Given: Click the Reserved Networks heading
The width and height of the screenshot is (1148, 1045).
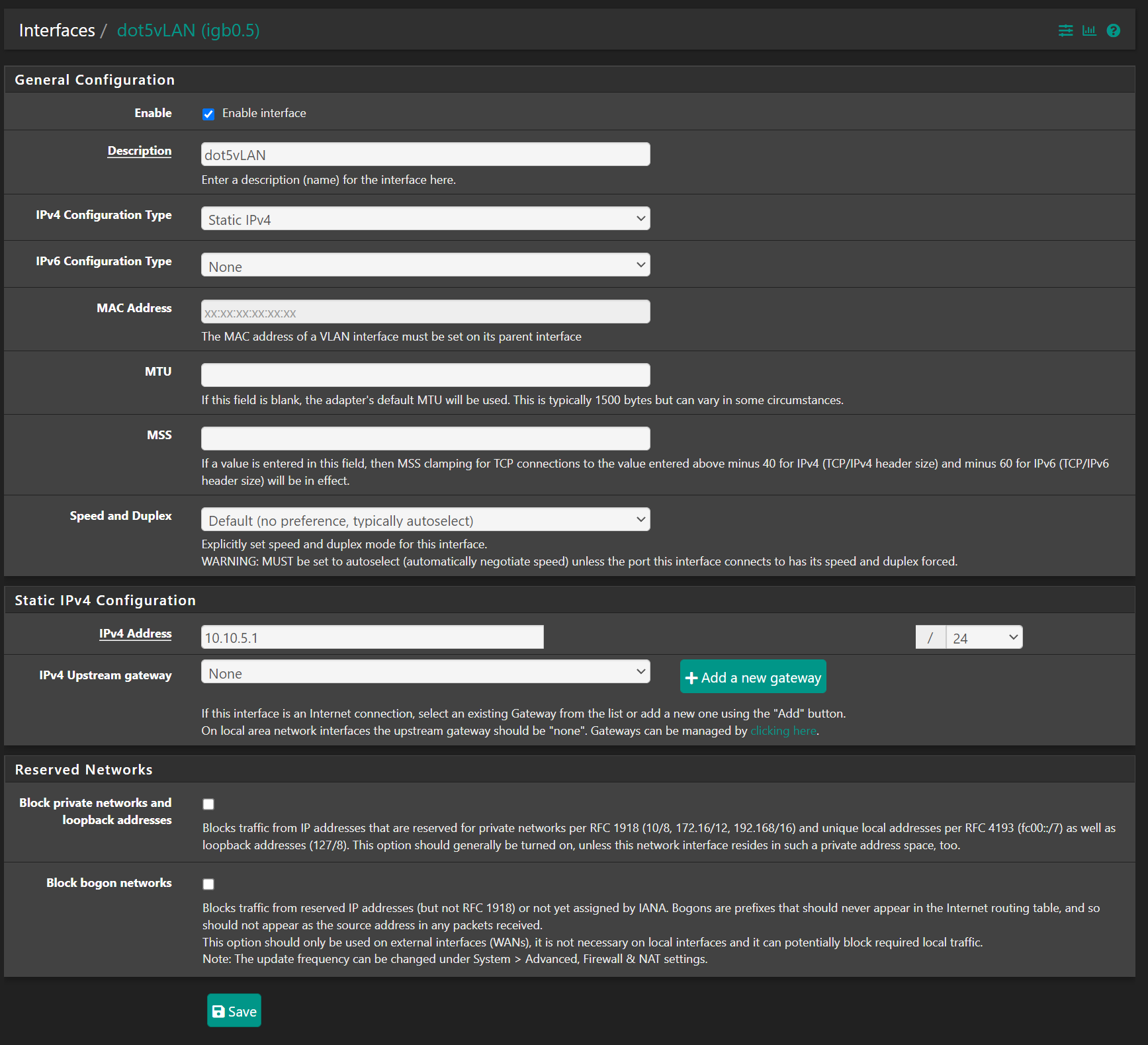Looking at the screenshot, I should coord(83,770).
